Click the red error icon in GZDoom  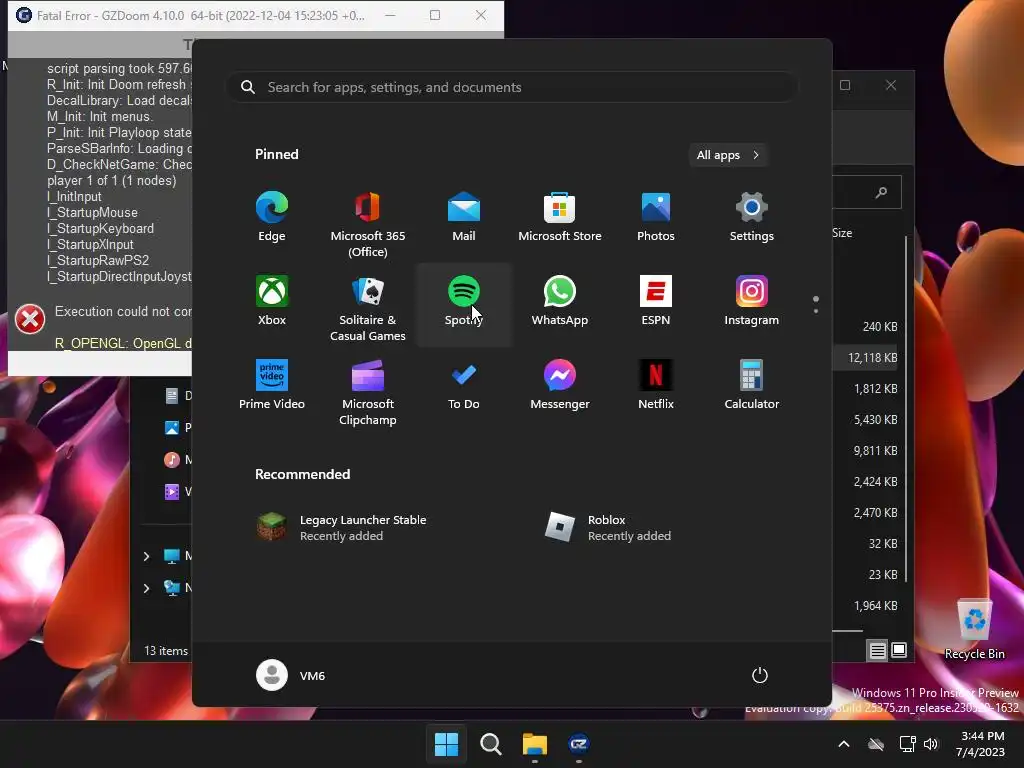click(x=30, y=319)
